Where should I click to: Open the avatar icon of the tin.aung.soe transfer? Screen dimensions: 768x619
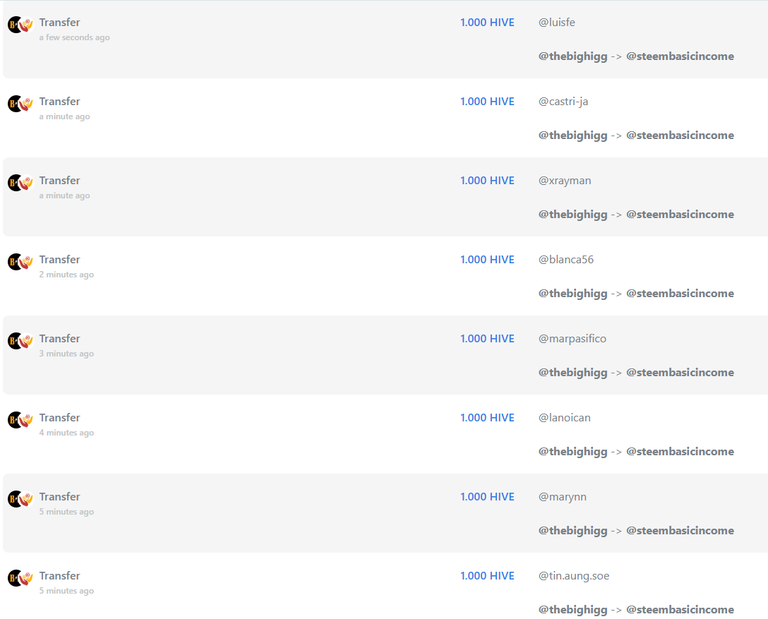pos(20,578)
